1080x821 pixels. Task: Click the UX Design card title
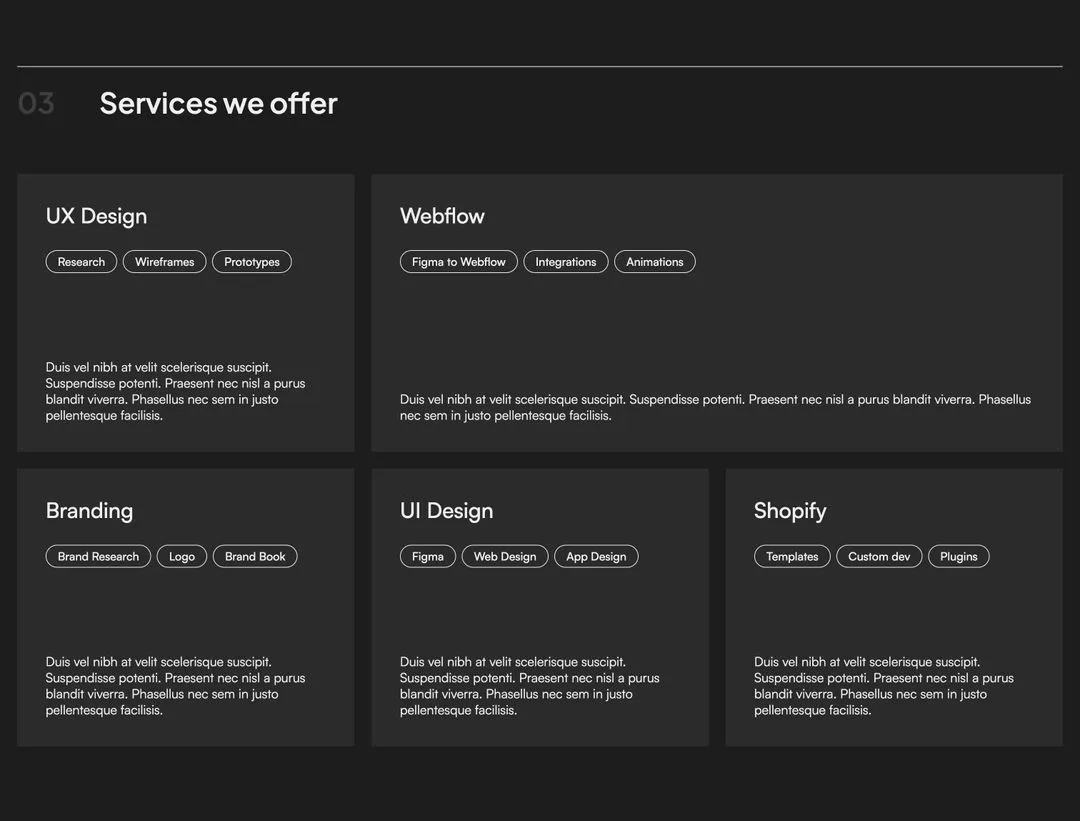[x=96, y=216]
